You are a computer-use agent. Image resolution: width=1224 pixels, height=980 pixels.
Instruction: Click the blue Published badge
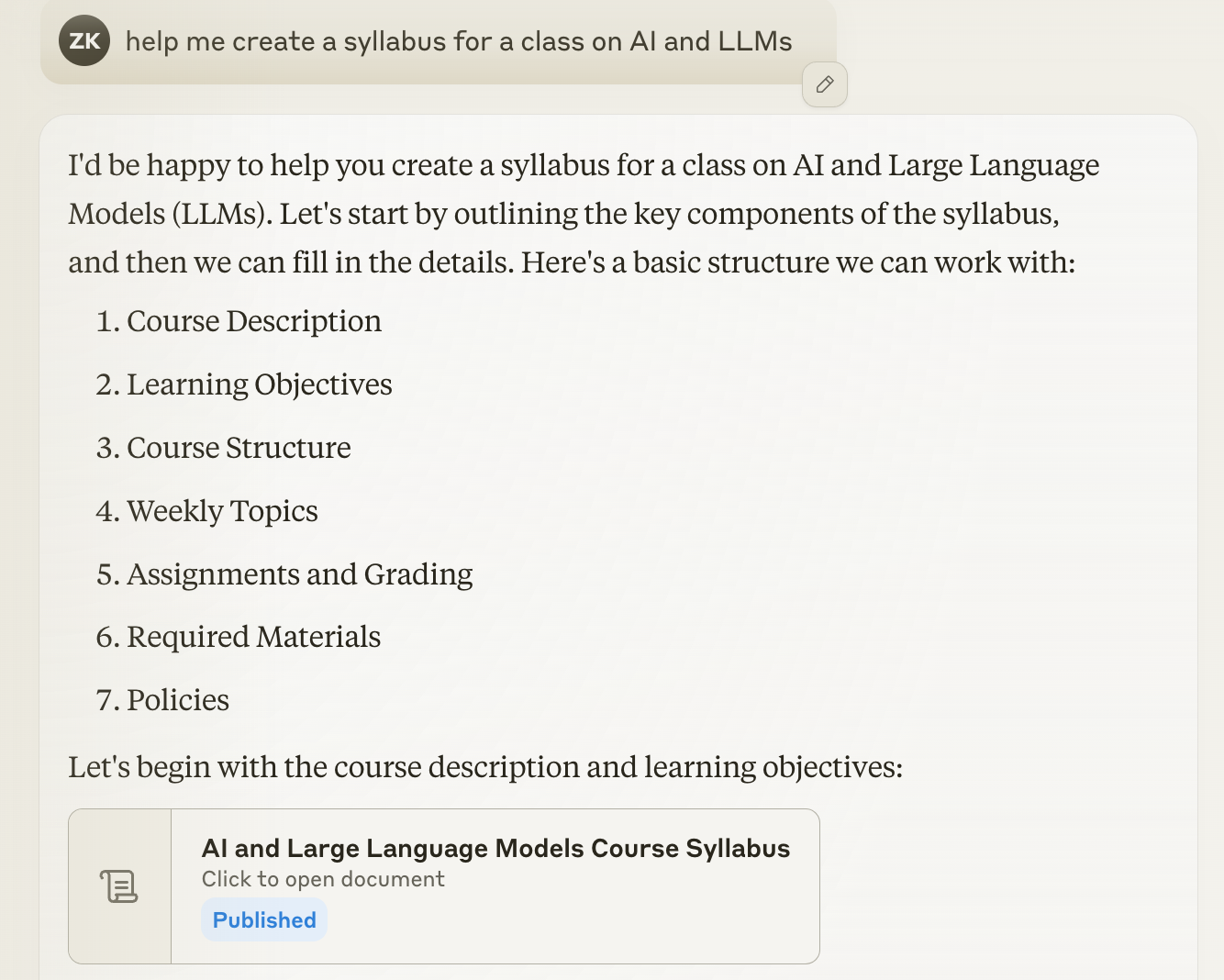[x=264, y=920]
